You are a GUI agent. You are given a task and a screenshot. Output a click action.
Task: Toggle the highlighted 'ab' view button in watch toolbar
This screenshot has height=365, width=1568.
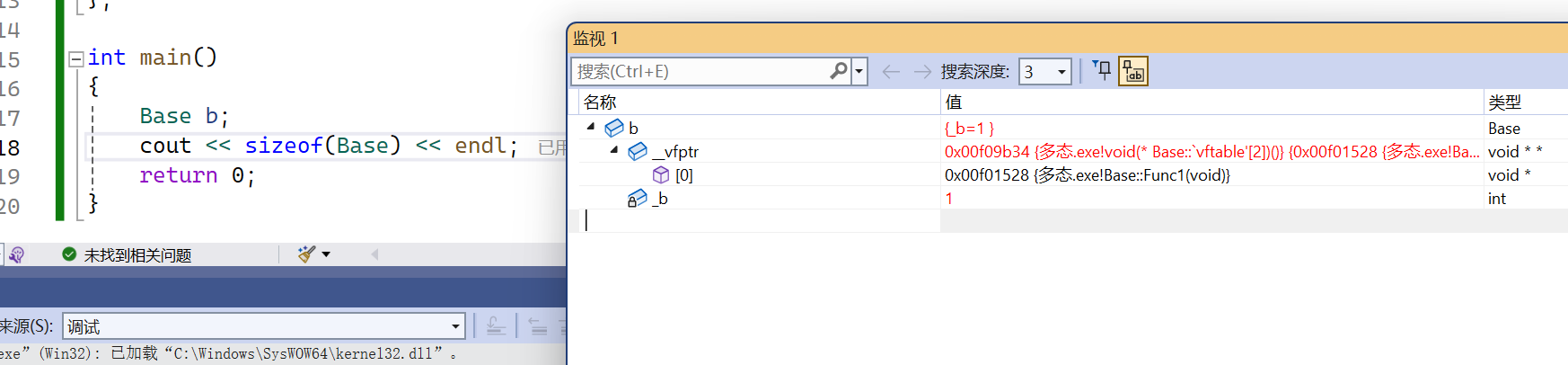1133,71
